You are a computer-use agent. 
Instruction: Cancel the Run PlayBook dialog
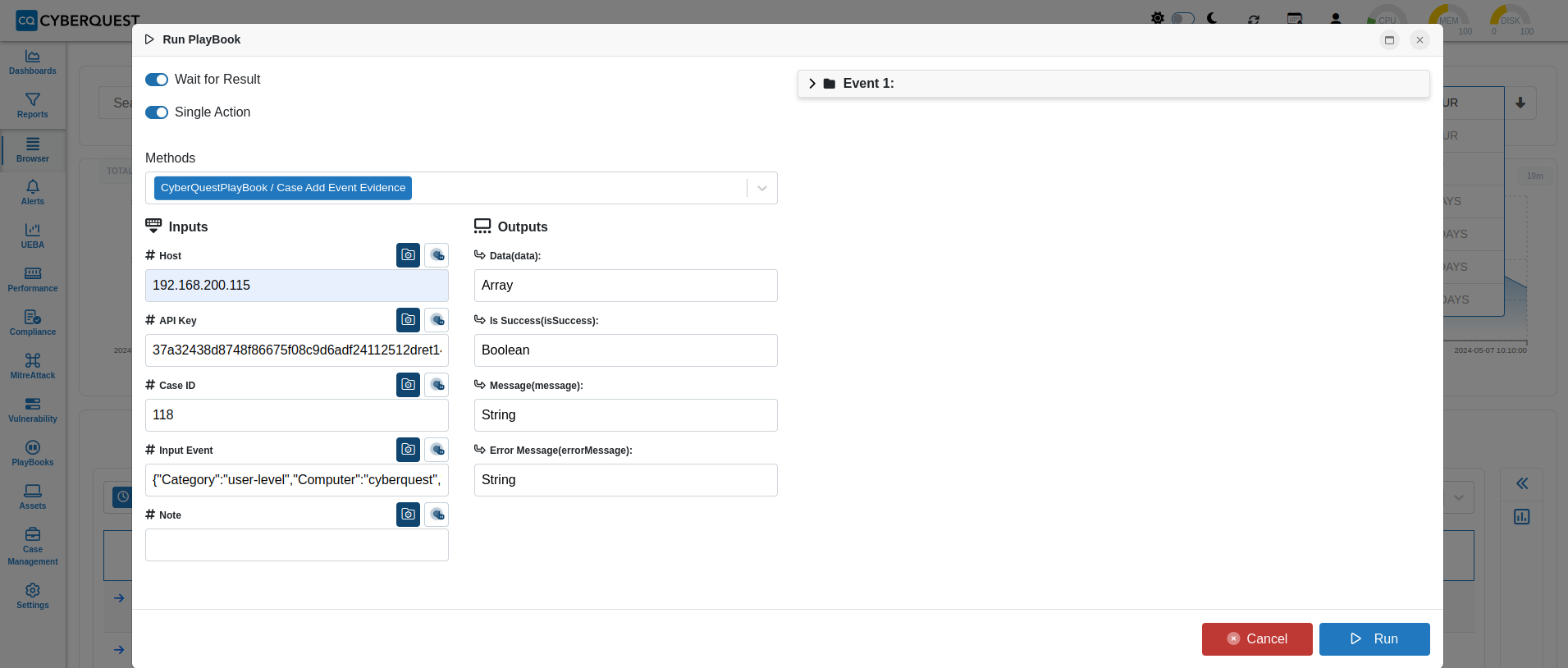click(1257, 639)
